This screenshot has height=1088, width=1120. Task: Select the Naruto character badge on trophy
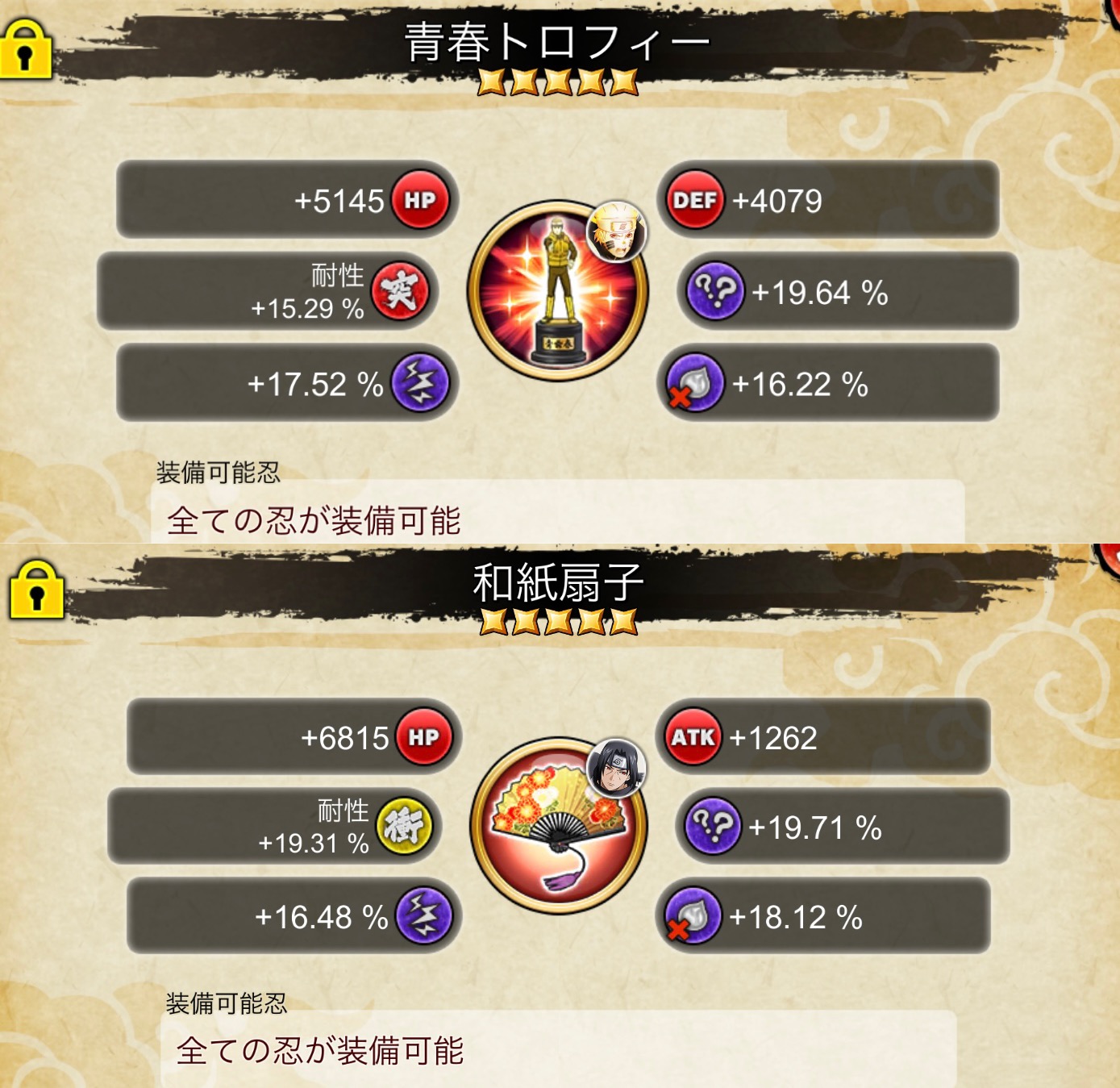click(617, 231)
